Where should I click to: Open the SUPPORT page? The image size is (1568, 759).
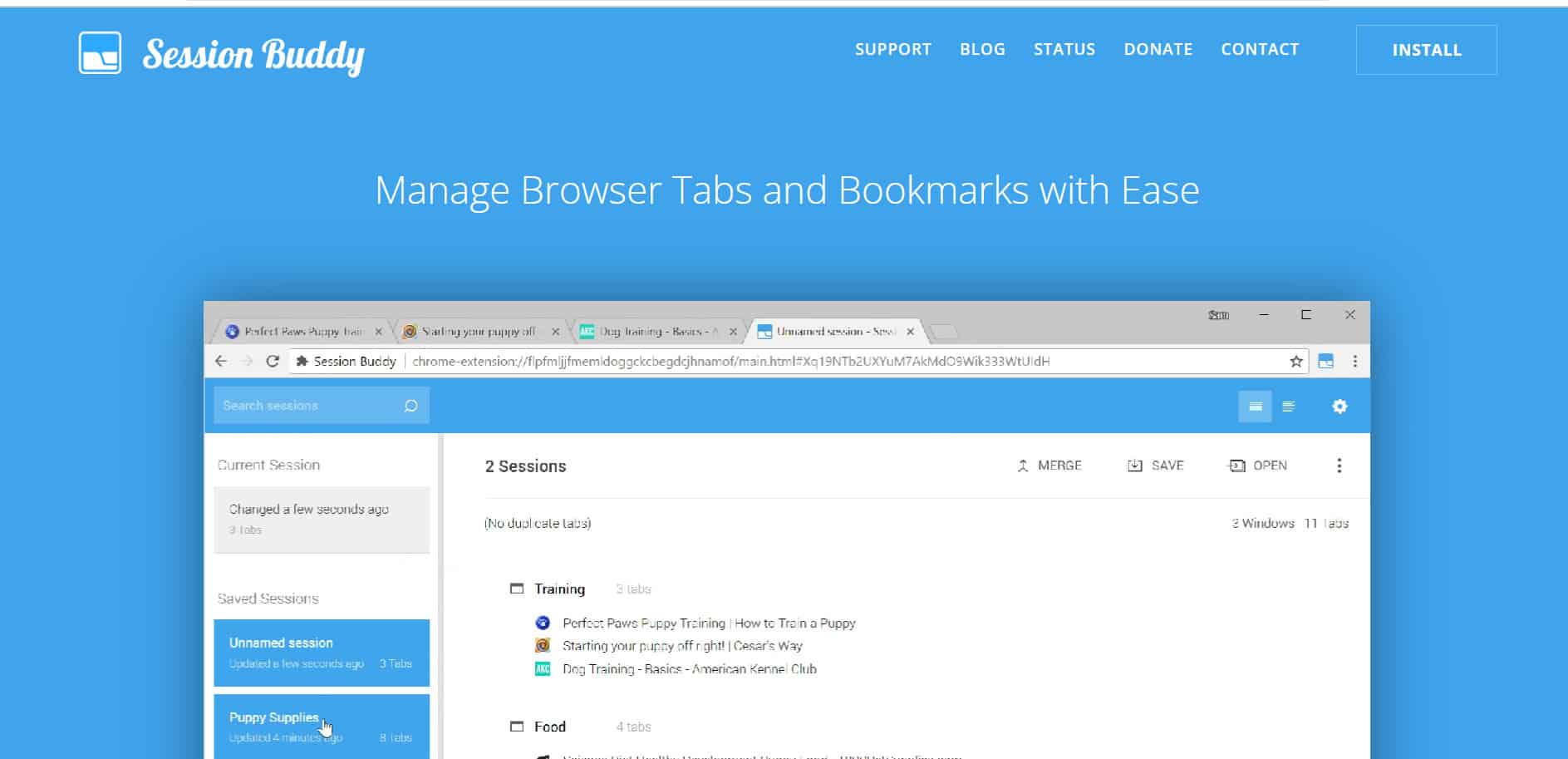click(893, 49)
